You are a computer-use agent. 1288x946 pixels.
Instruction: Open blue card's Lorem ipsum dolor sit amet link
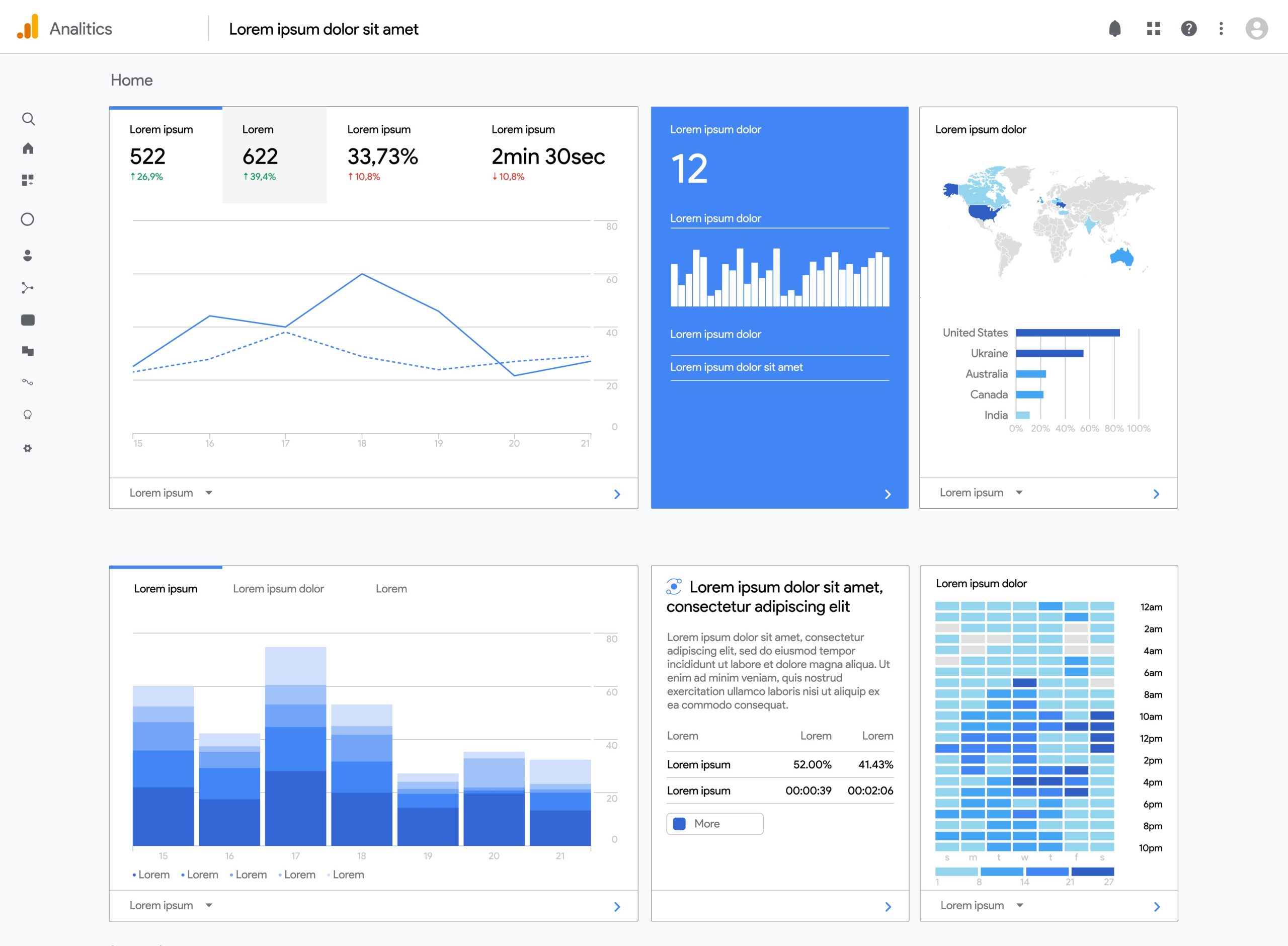[736, 367]
